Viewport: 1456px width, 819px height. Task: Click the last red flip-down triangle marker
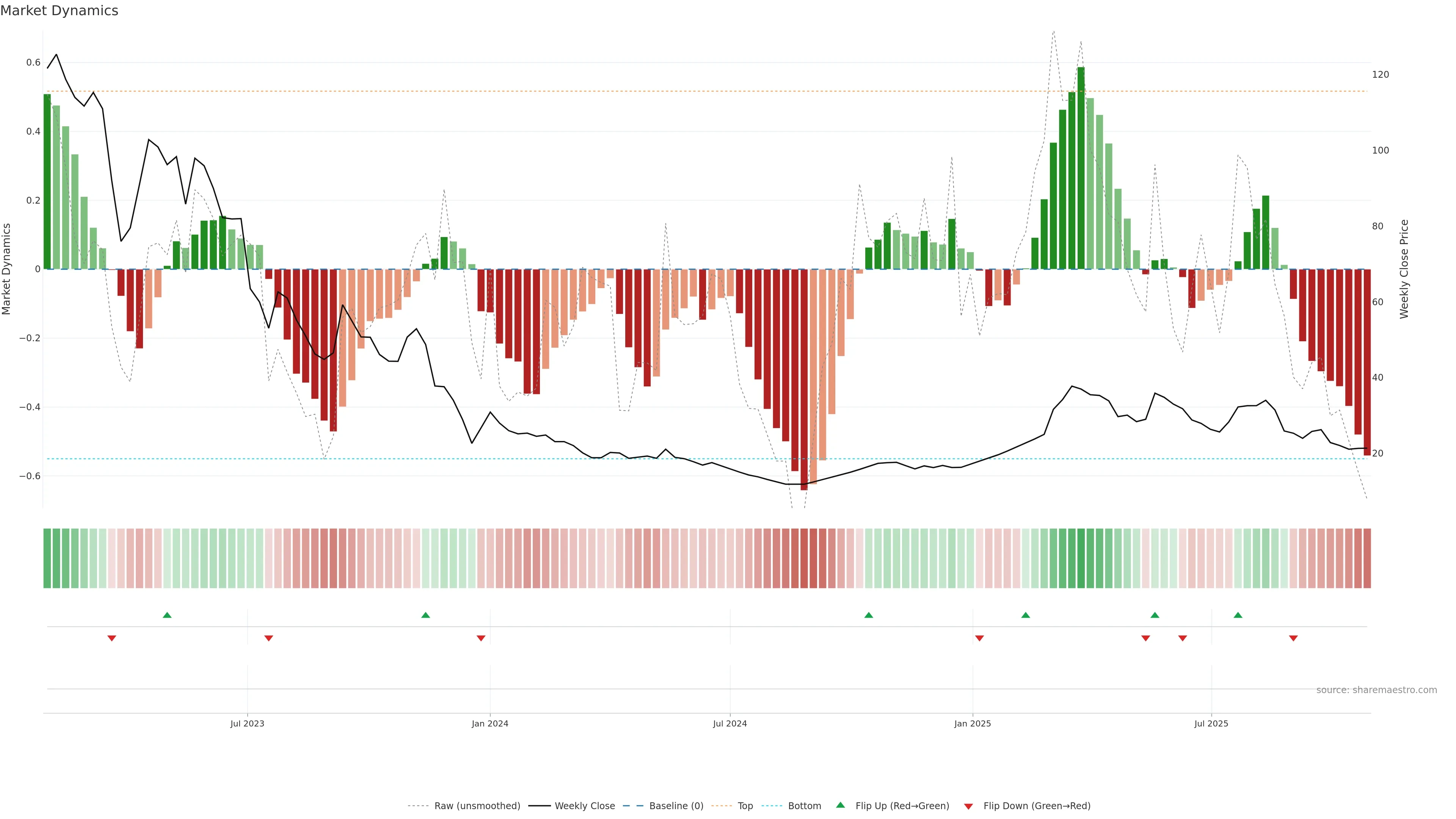click(1293, 638)
